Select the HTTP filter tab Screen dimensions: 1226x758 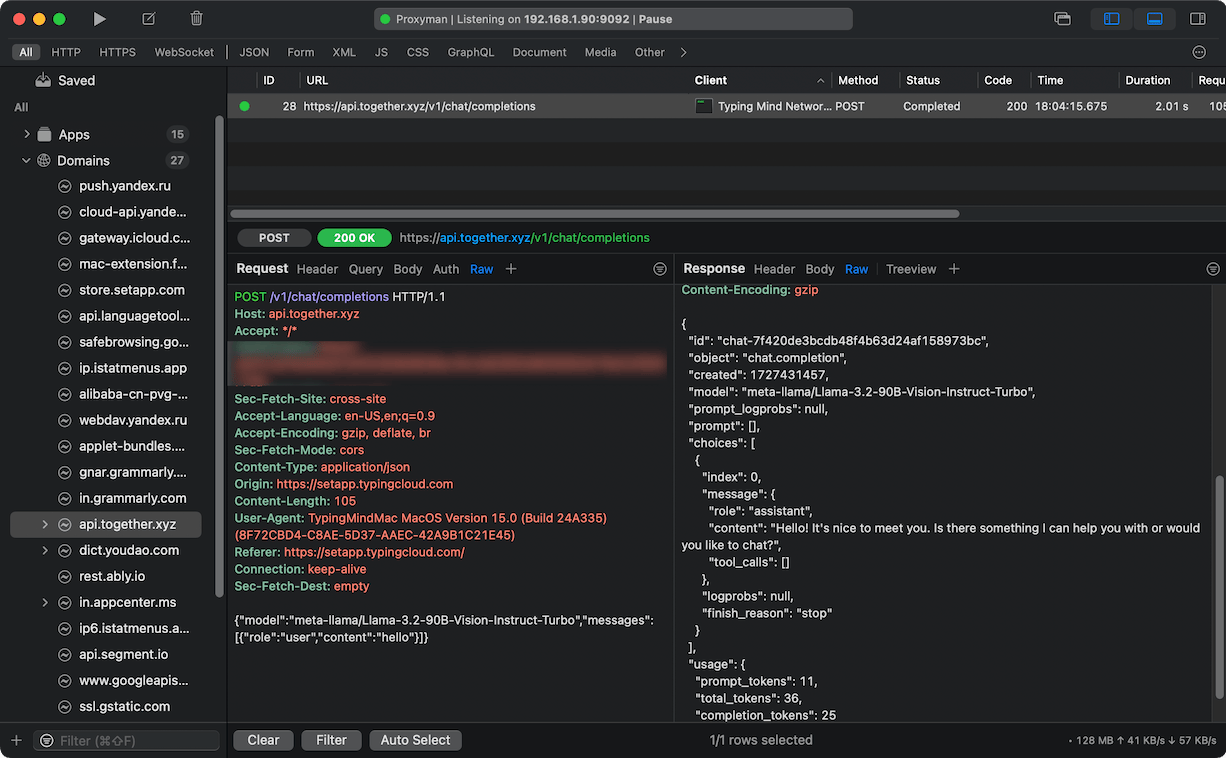click(x=66, y=52)
